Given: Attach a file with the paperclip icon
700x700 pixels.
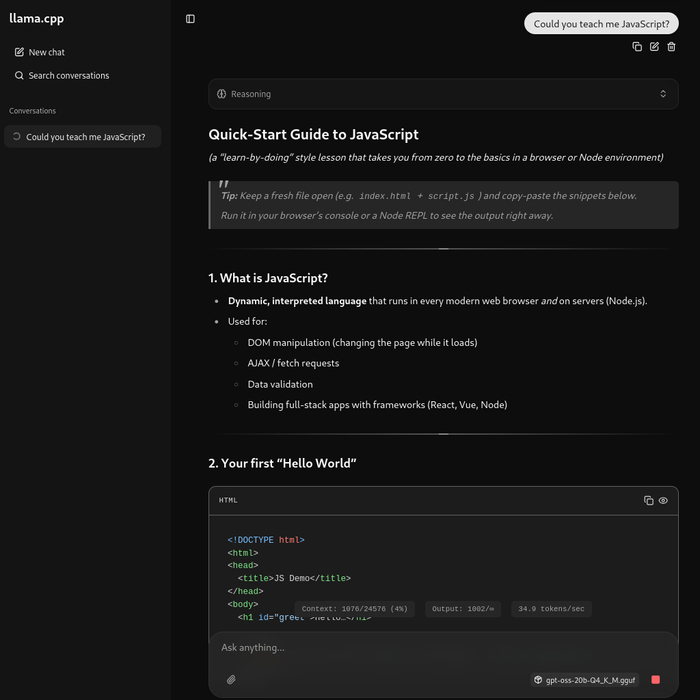Looking at the screenshot, I should (231, 680).
